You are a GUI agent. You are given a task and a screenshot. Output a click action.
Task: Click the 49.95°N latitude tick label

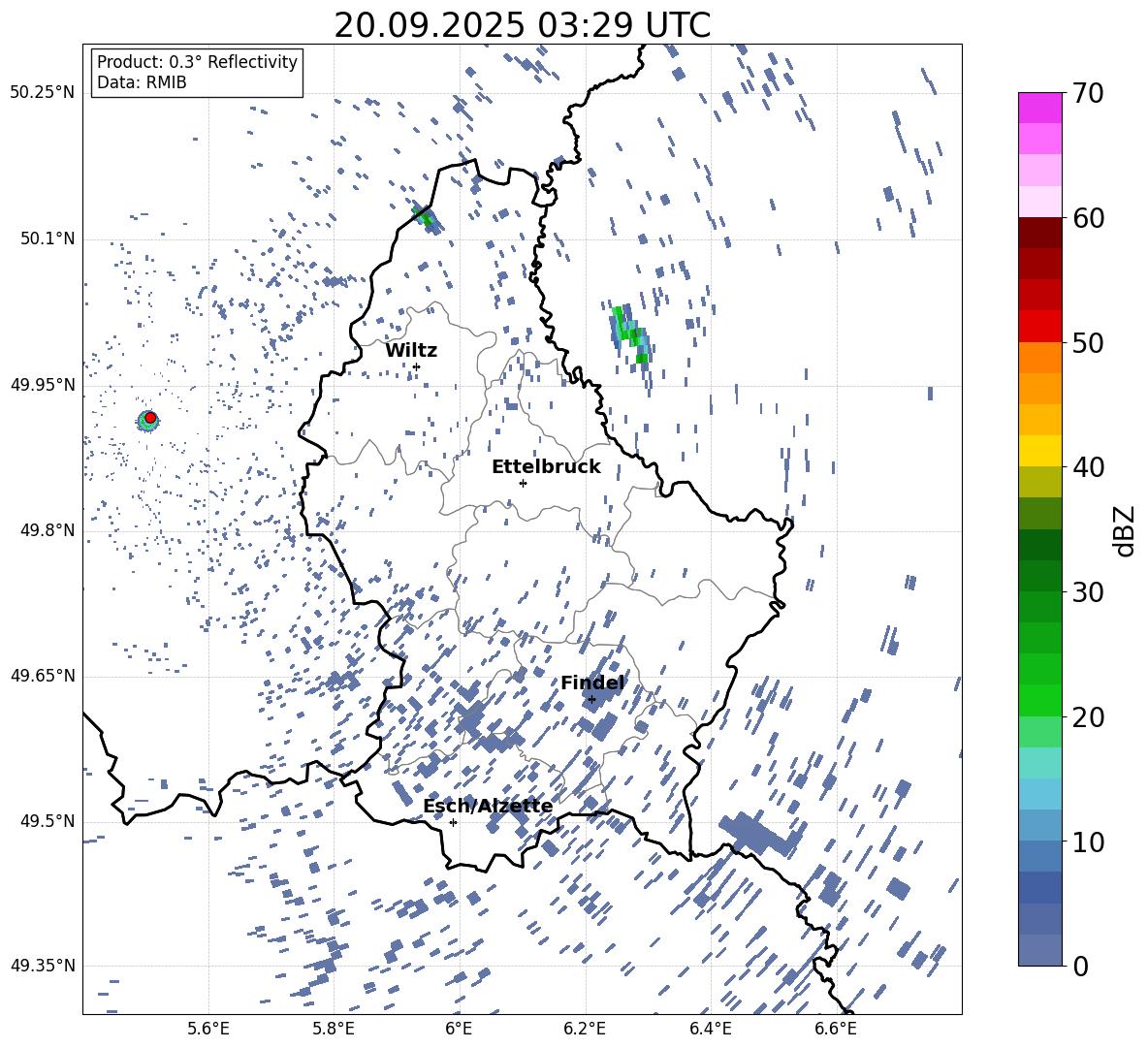tap(43, 384)
